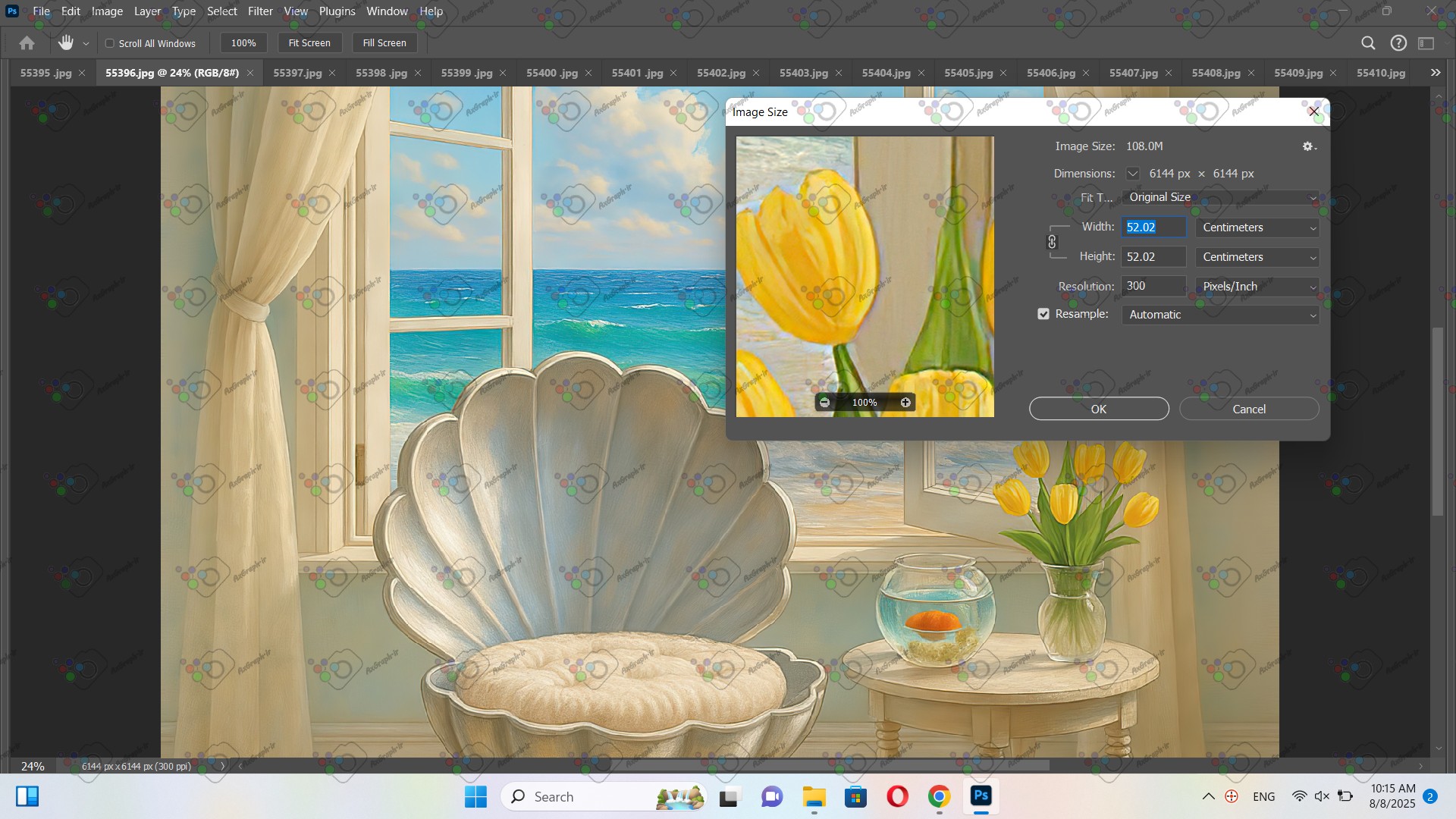
Task: Open the Width units Centimeters dropdown
Action: [x=1257, y=227]
